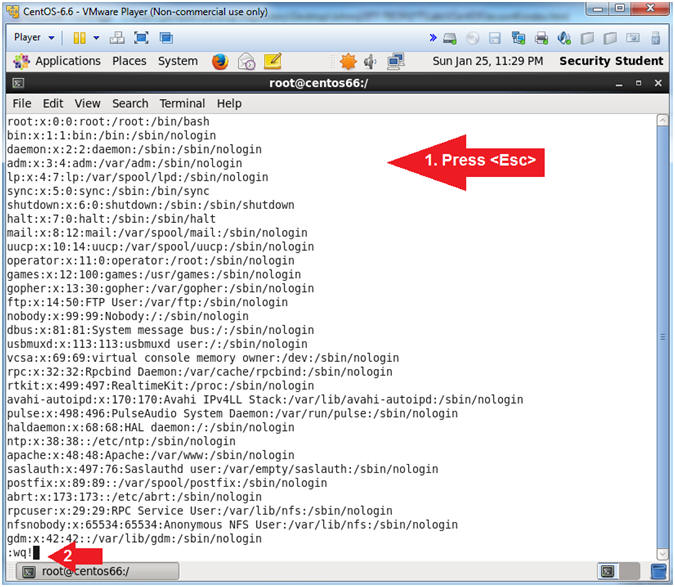Close the root@centos66 terminal window
This screenshot has width=675, height=587.
coord(658,83)
